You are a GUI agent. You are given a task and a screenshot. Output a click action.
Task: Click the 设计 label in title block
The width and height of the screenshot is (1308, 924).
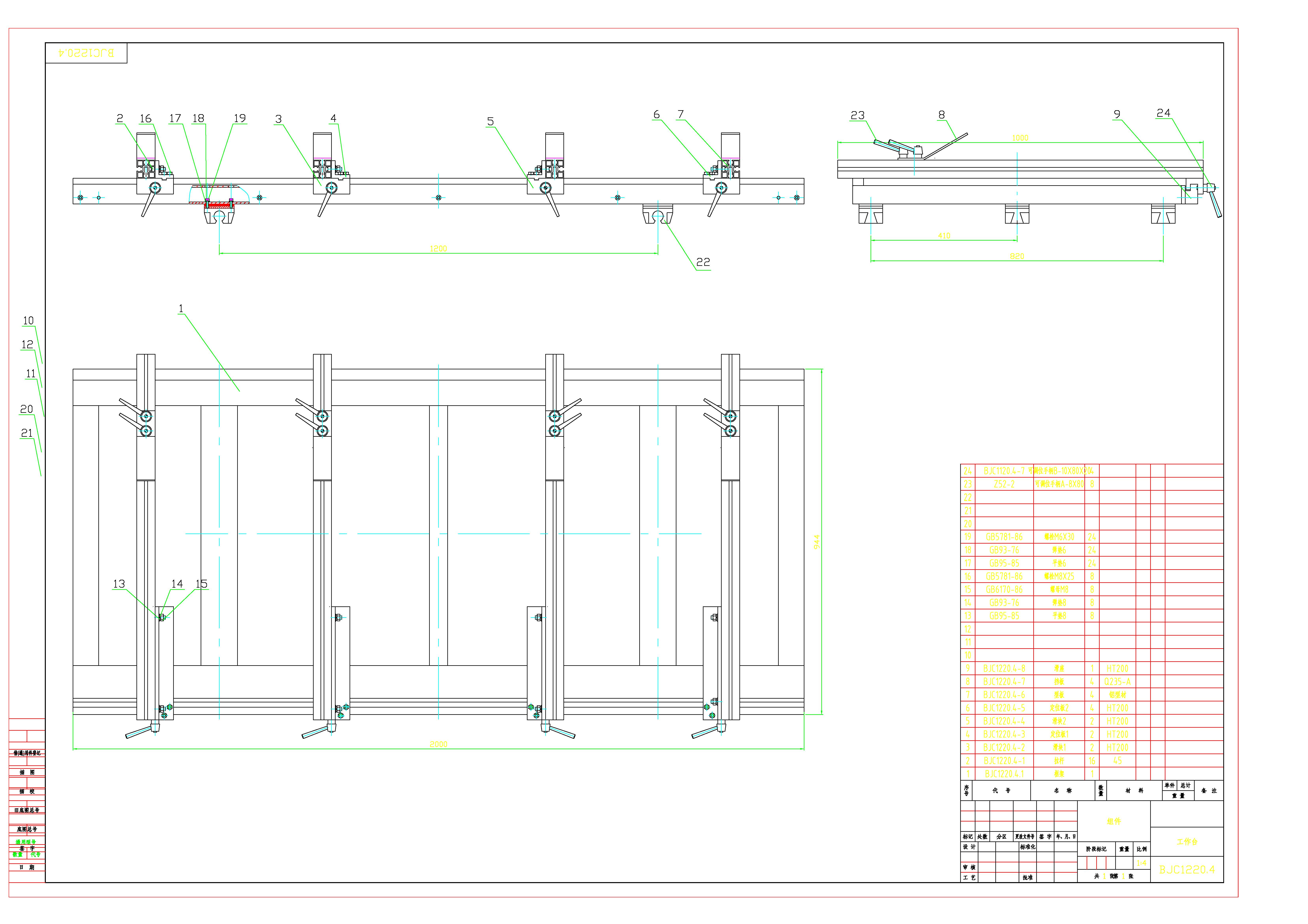click(969, 847)
